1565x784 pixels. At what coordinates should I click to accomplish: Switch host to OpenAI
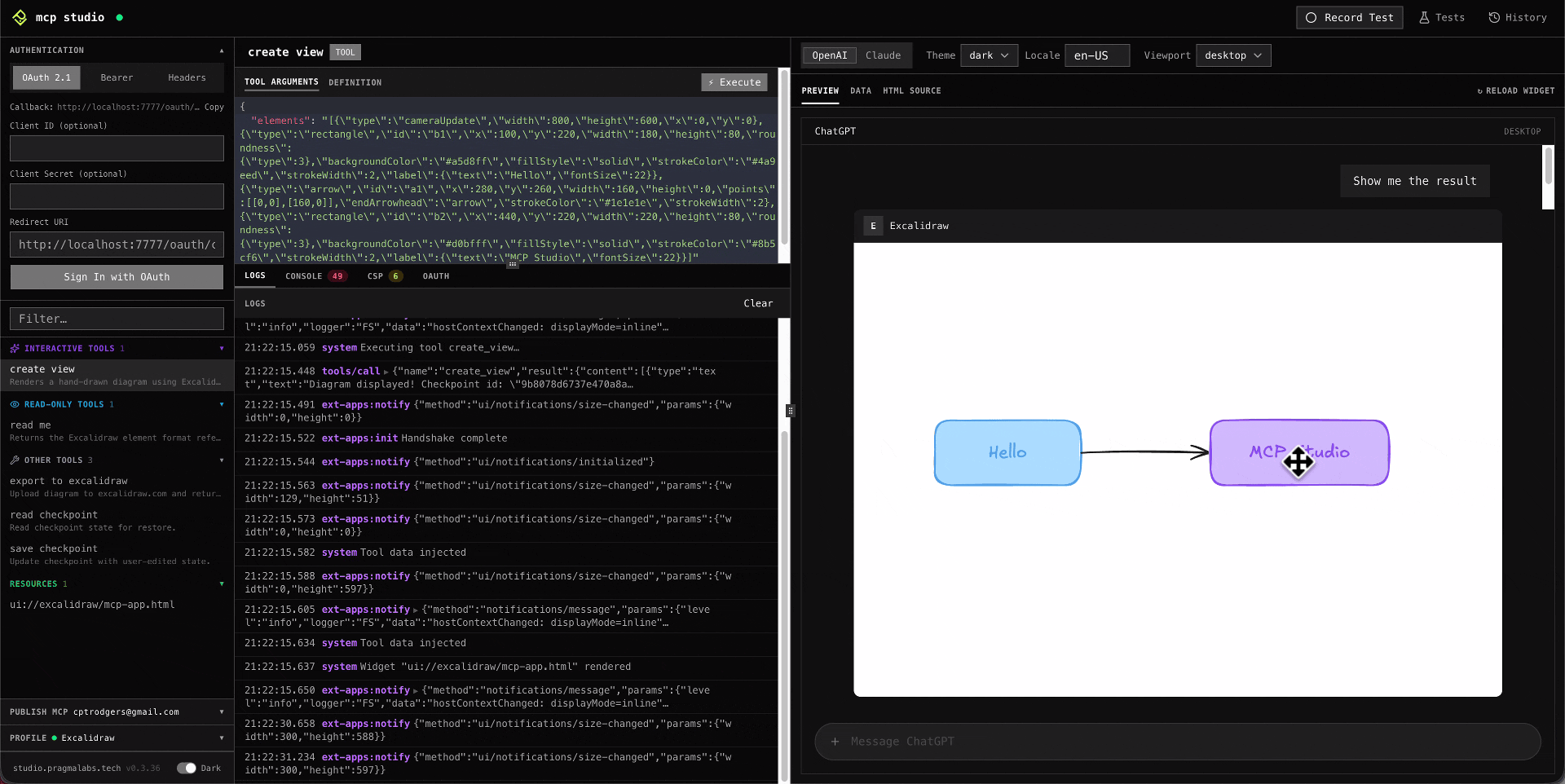[830, 55]
